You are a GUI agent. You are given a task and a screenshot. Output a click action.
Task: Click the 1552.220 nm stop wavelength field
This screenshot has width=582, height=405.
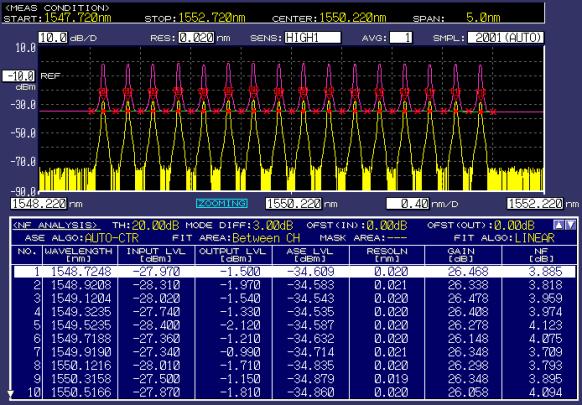tap(535, 203)
